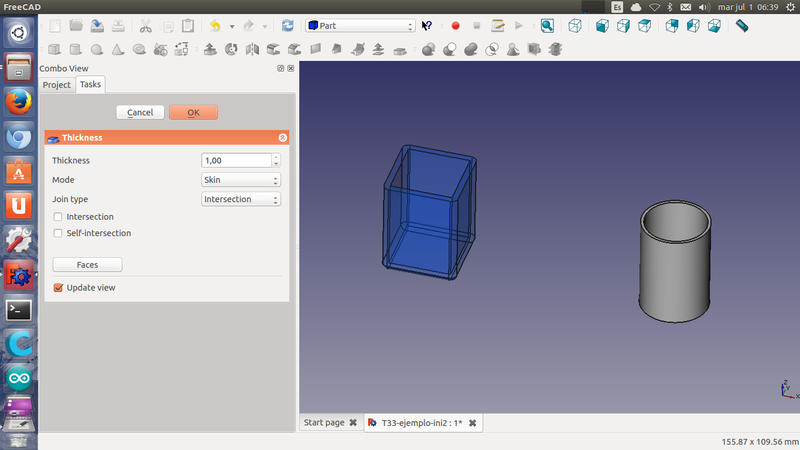The width and height of the screenshot is (800, 450).
Task: Click the Refresh recompute icon
Action: tap(288, 26)
